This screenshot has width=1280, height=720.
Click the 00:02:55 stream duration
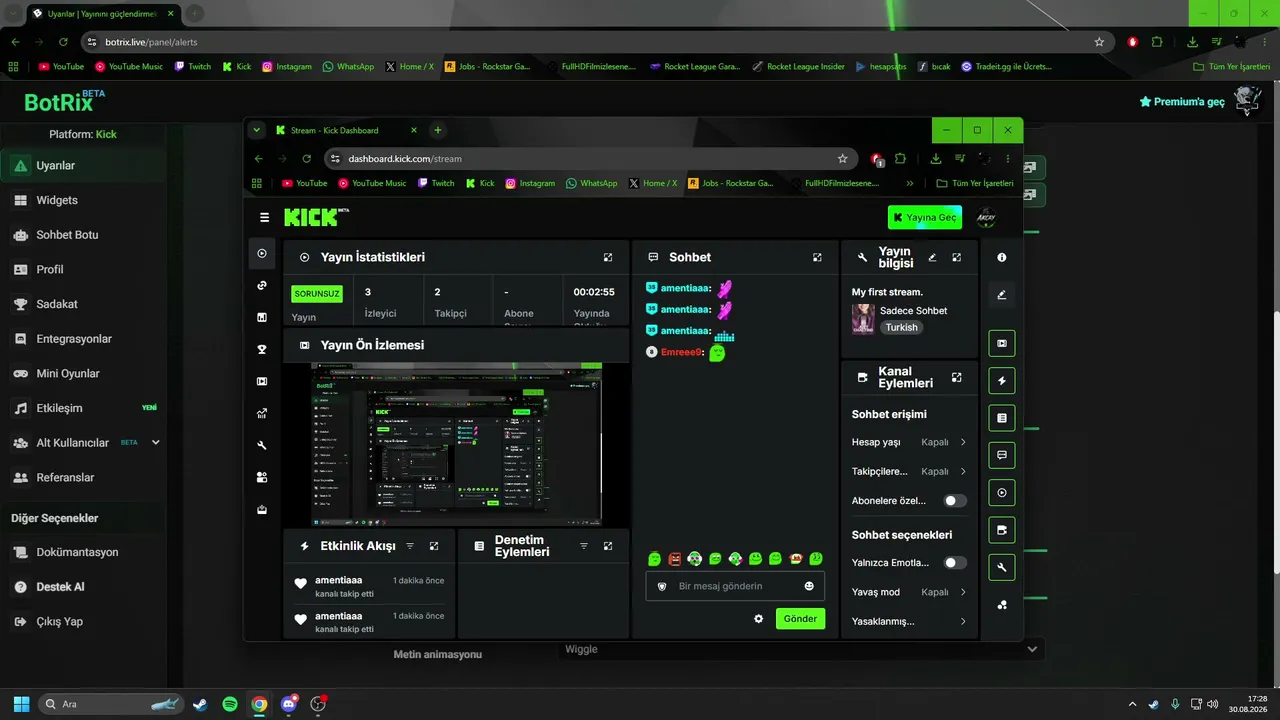pos(593,292)
